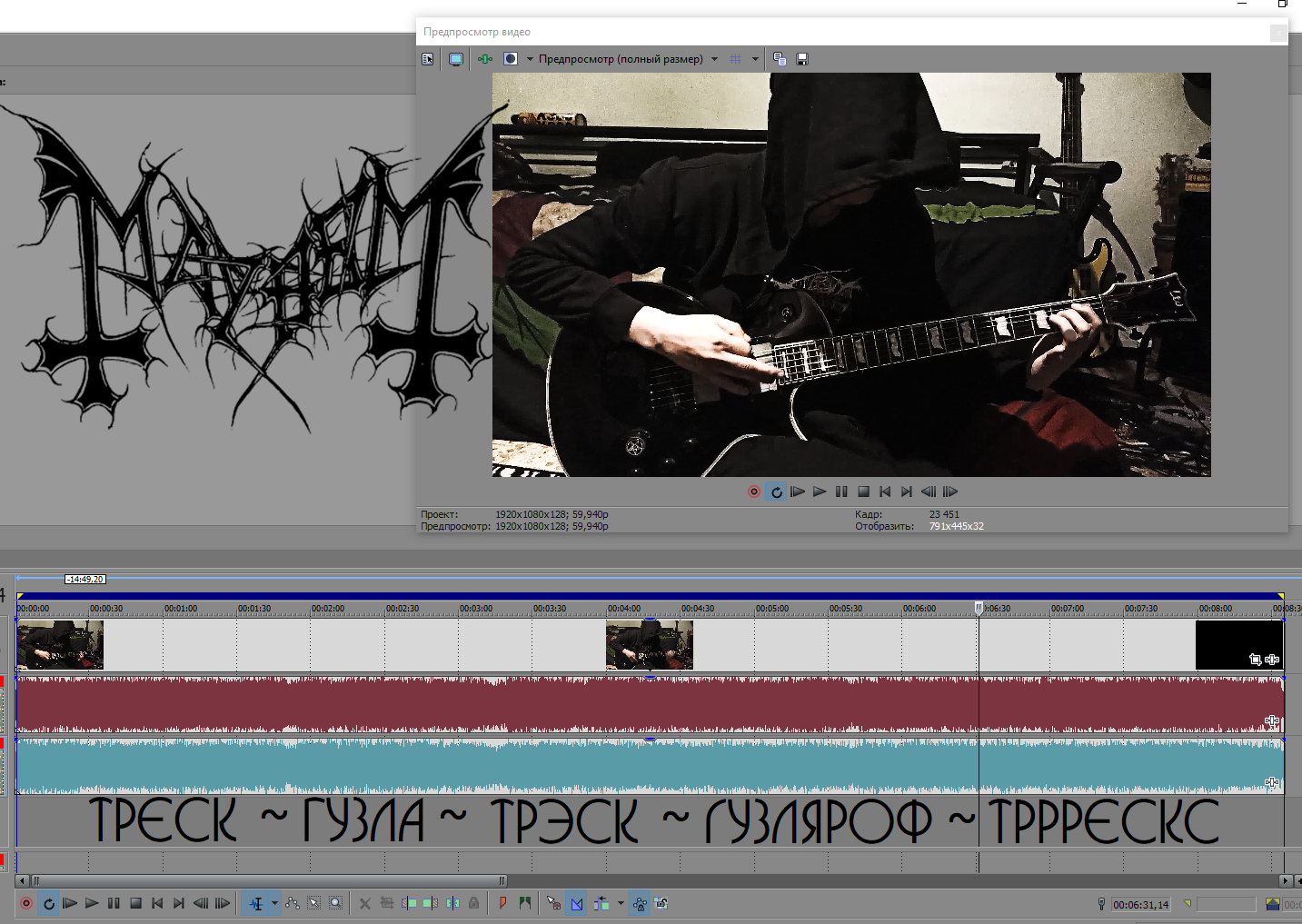Step to previous frame under video preview
The width and height of the screenshot is (1302, 924).
point(929,492)
